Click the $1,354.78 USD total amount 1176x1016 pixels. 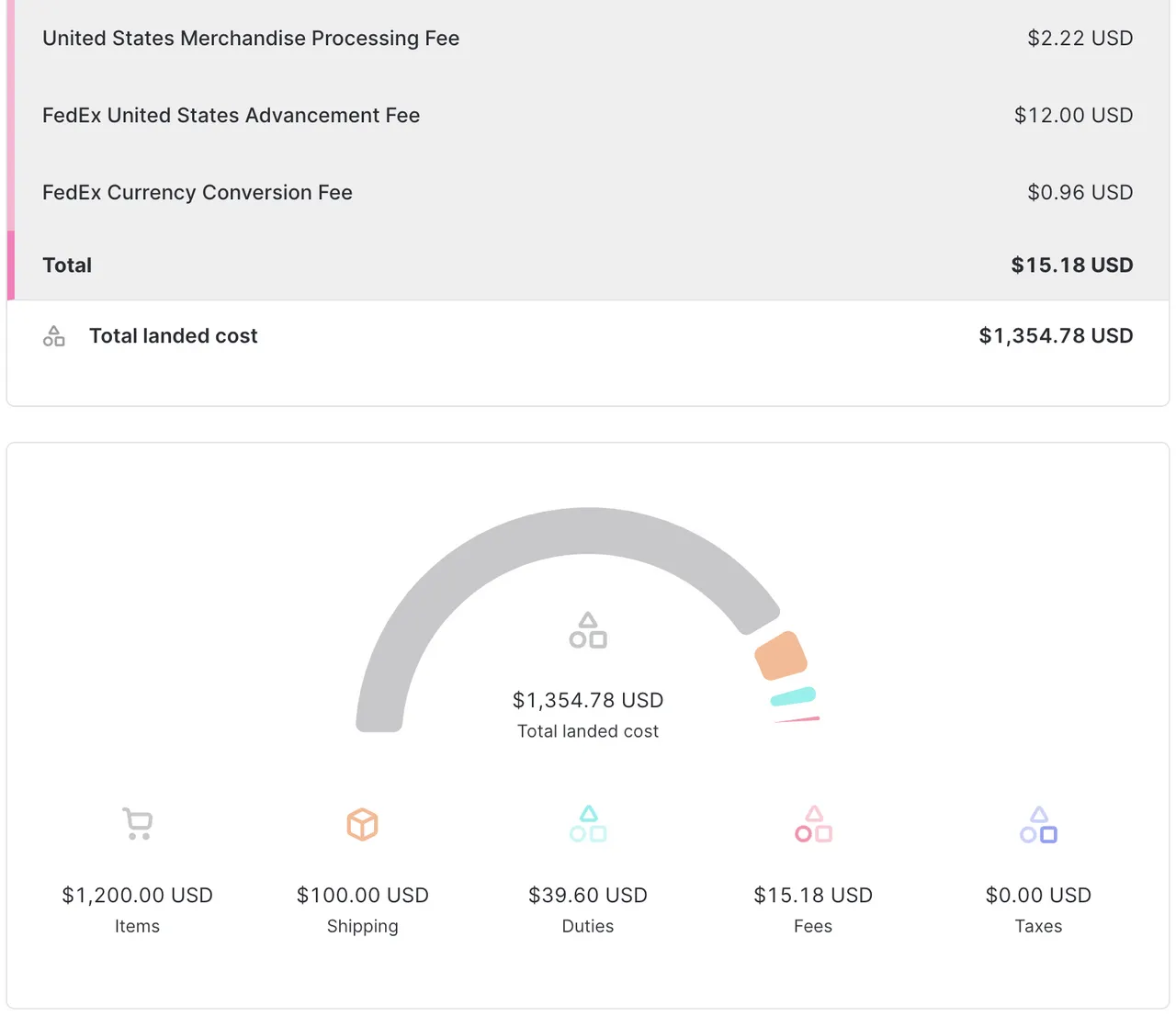point(1056,335)
